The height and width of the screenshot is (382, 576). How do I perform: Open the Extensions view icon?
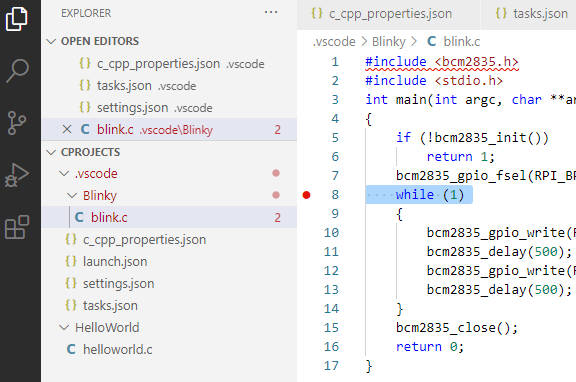click(17, 227)
